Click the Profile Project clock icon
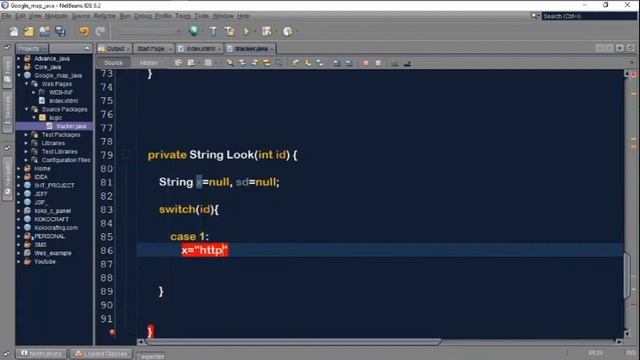 coord(287,31)
